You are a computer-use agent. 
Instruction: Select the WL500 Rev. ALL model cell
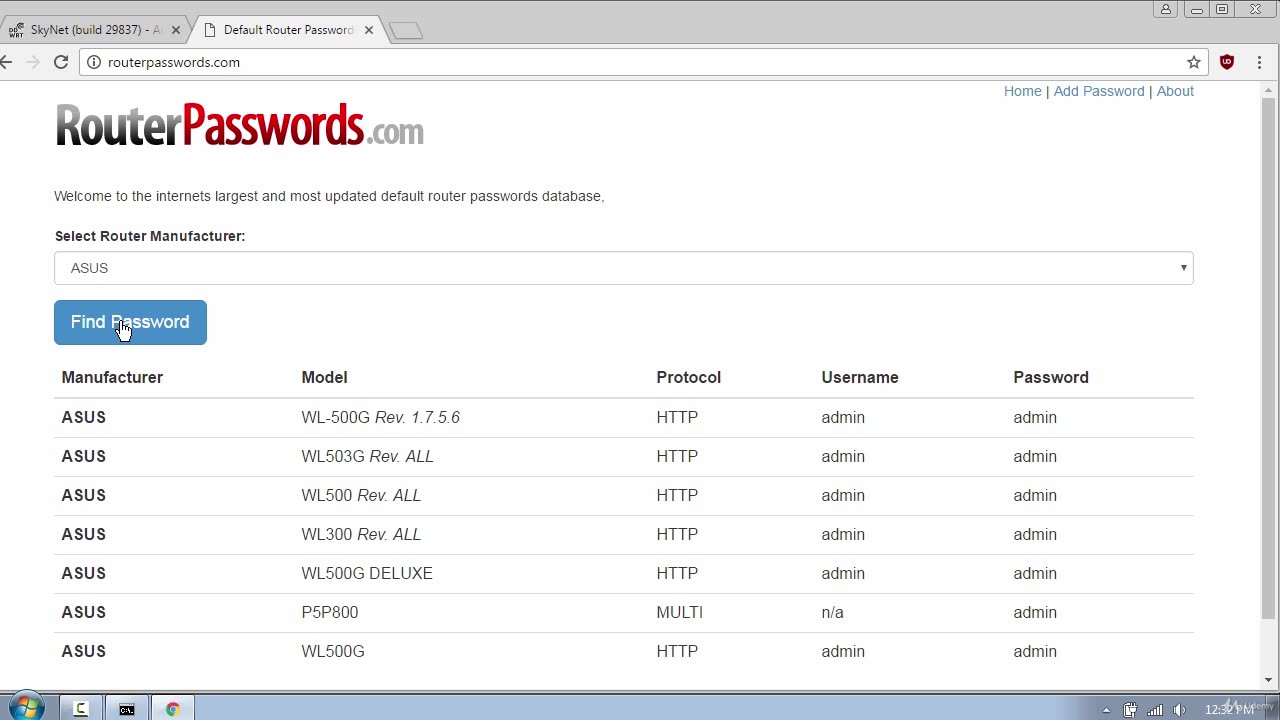click(x=361, y=495)
